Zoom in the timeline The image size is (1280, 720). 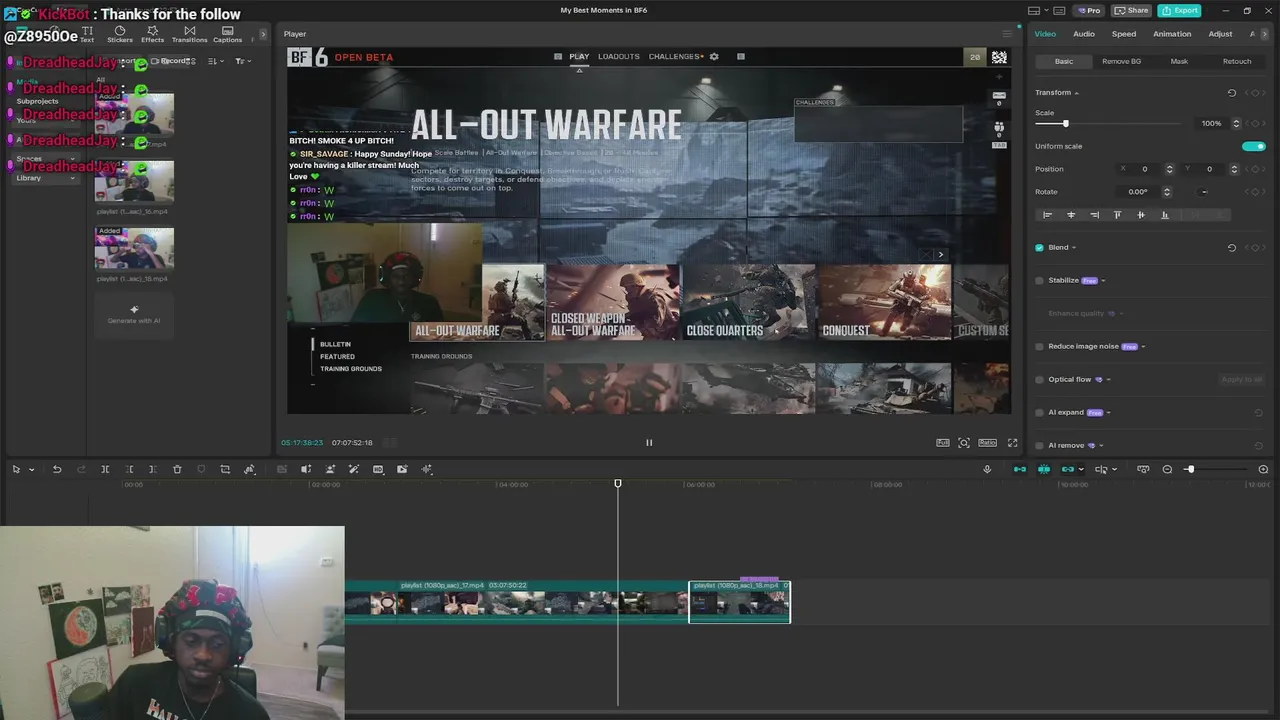pyautogui.click(x=1263, y=469)
